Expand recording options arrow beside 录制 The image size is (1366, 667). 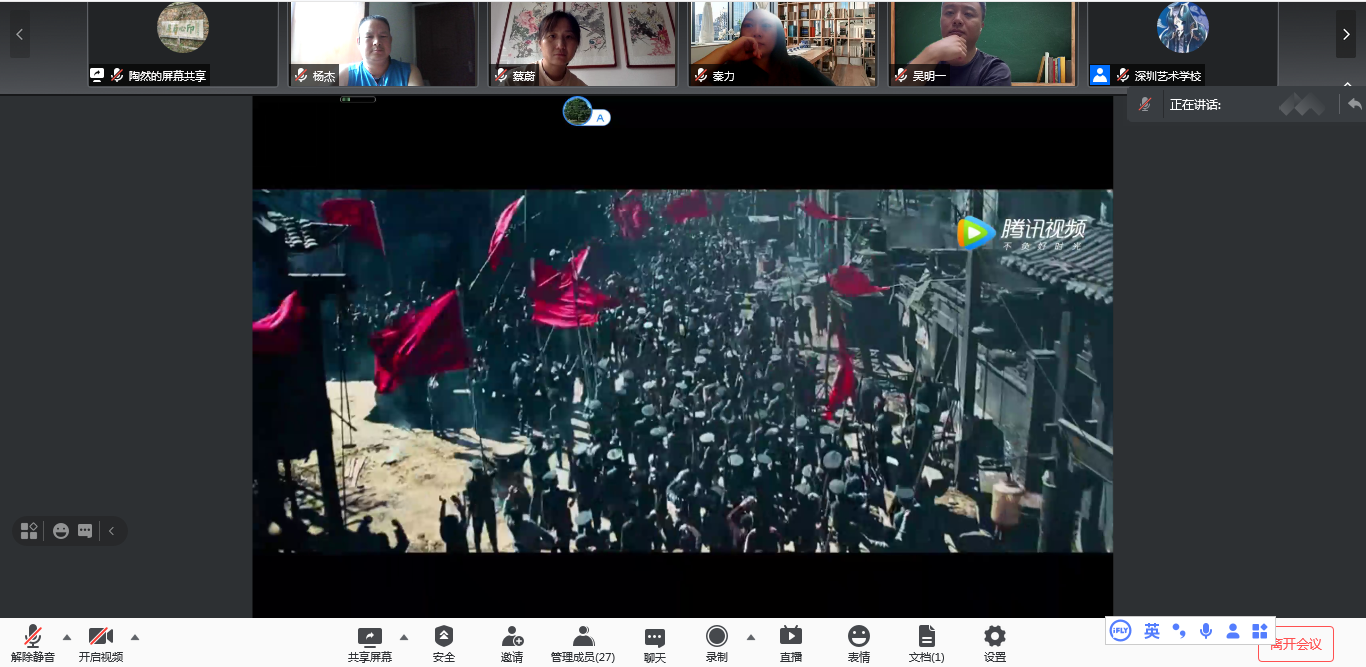pyautogui.click(x=751, y=637)
